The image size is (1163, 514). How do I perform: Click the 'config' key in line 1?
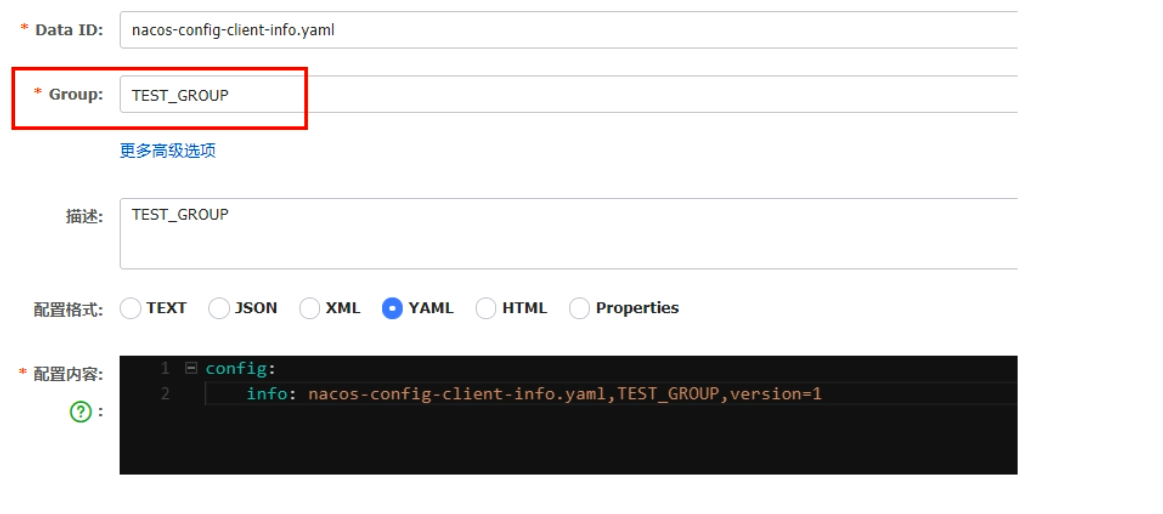pyautogui.click(x=235, y=369)
